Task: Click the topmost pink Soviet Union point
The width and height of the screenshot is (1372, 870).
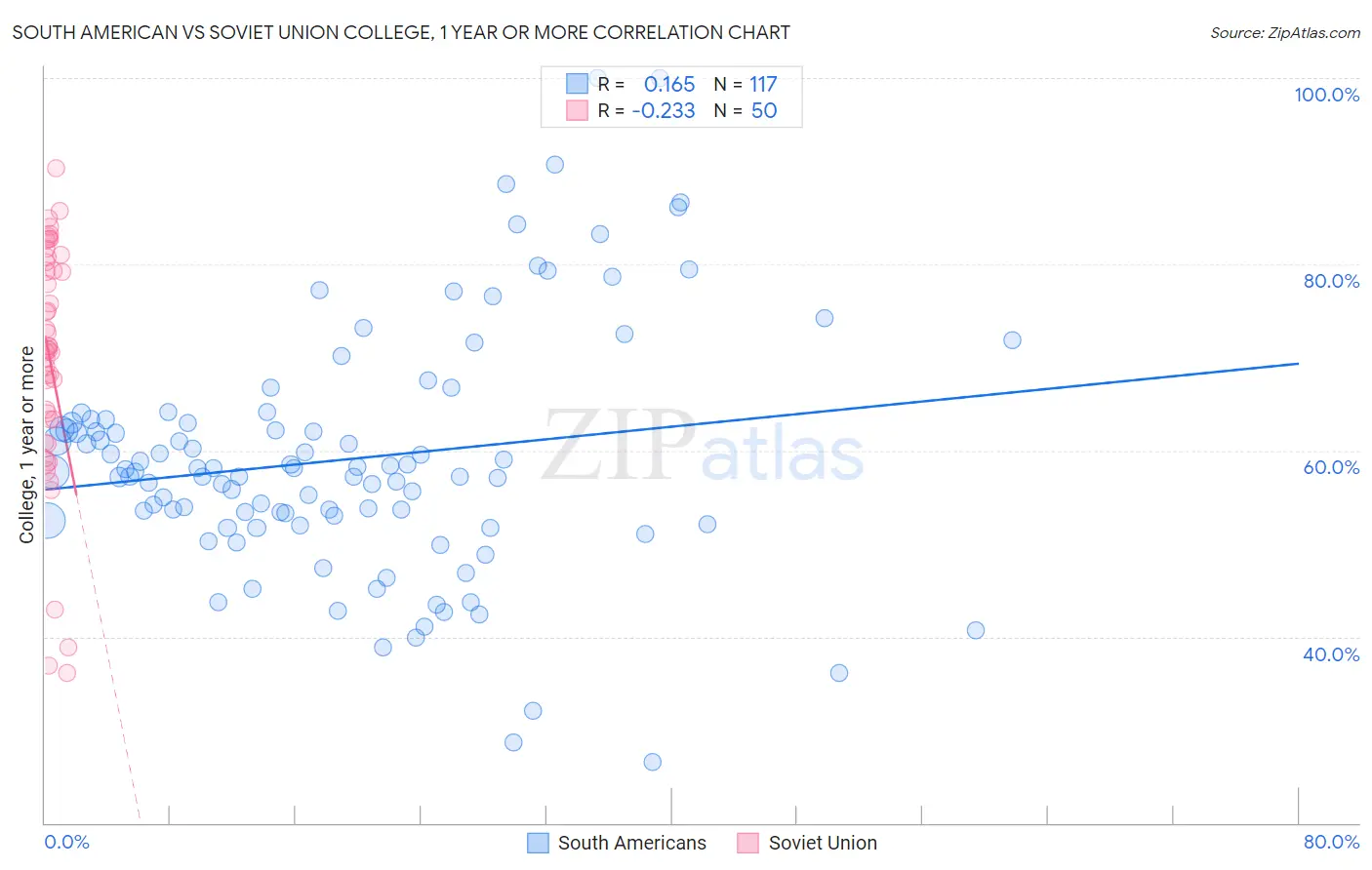Action: (56, 168)
